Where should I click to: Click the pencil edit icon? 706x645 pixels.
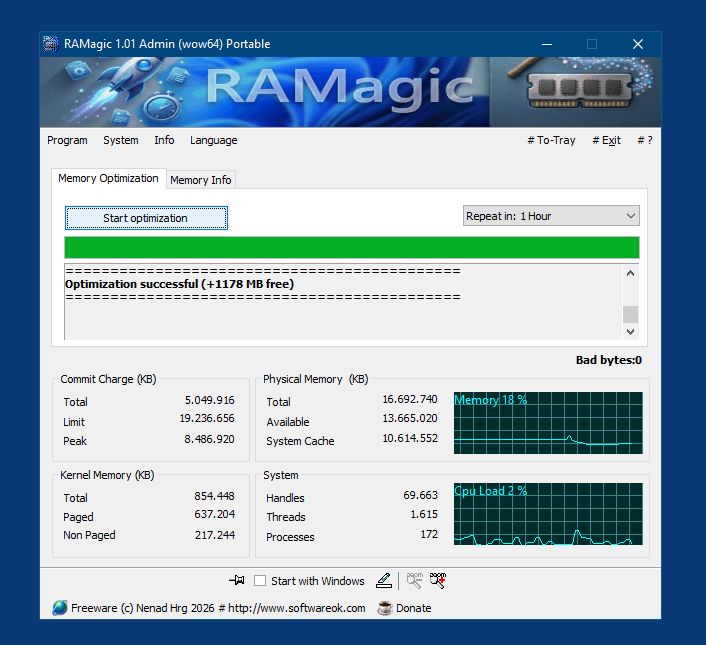[x=384, y=580]
